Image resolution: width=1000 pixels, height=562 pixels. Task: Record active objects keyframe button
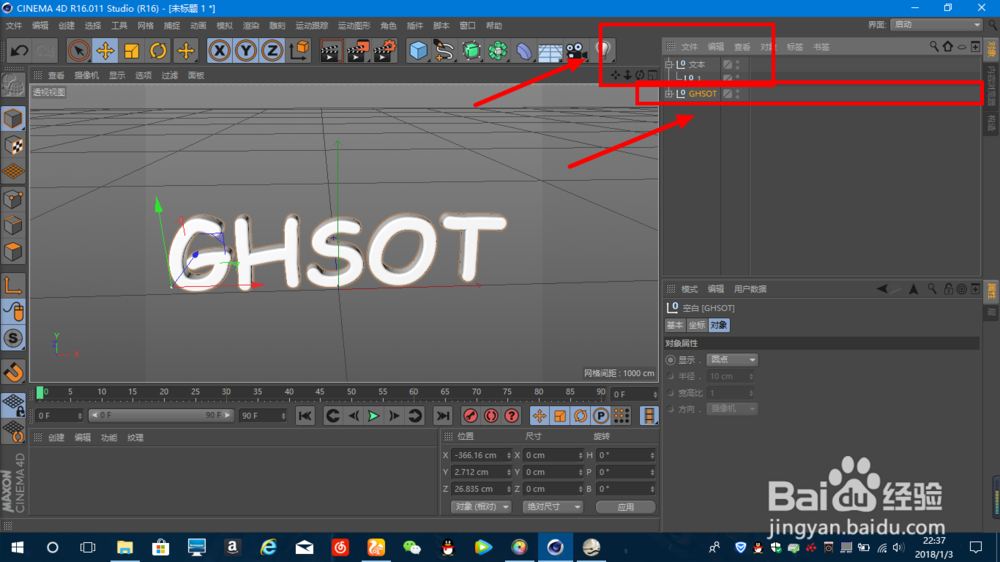(471, 416)
